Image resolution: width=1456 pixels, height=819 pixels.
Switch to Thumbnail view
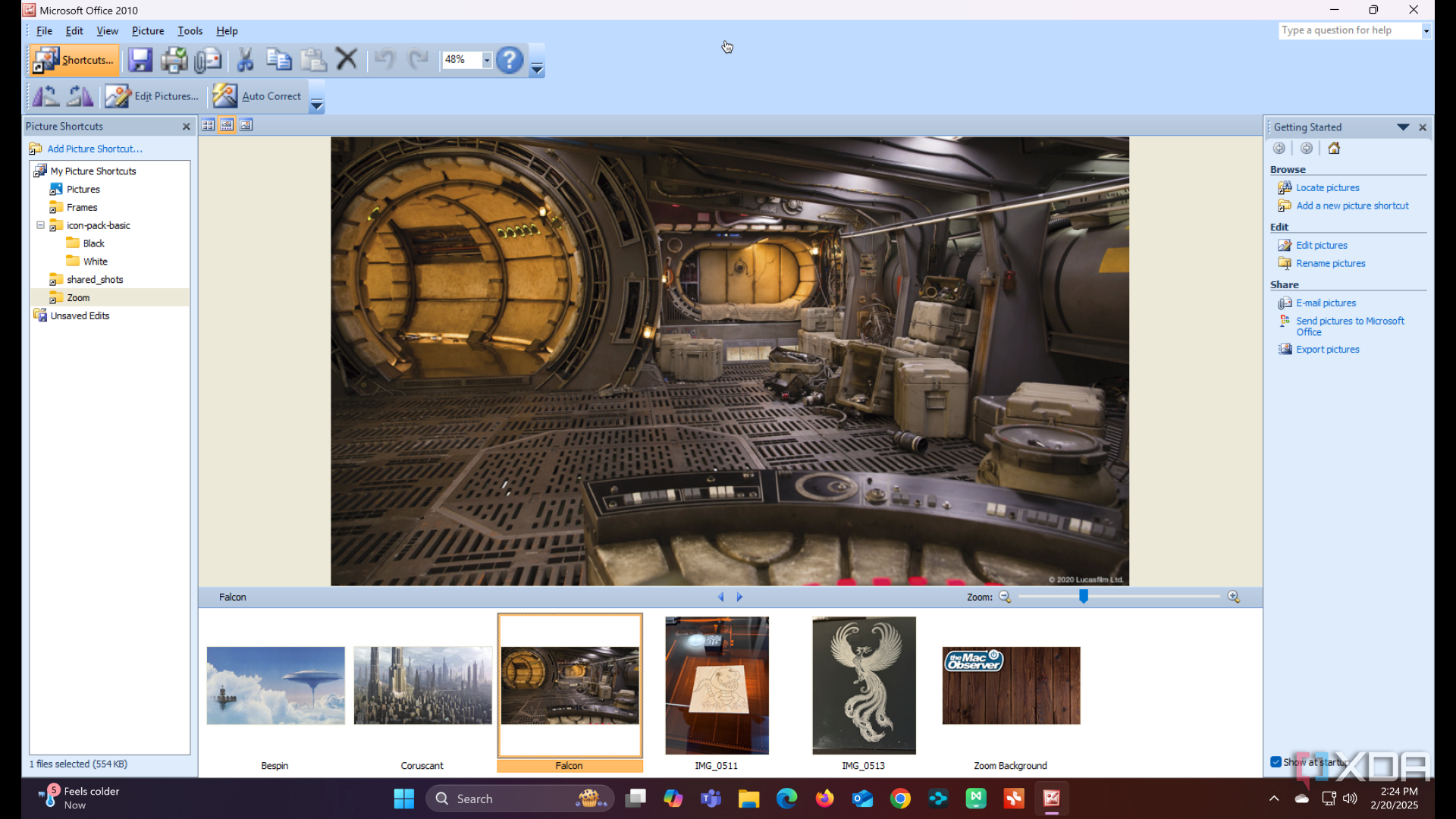pyautogui.click(x=208, y=124)
